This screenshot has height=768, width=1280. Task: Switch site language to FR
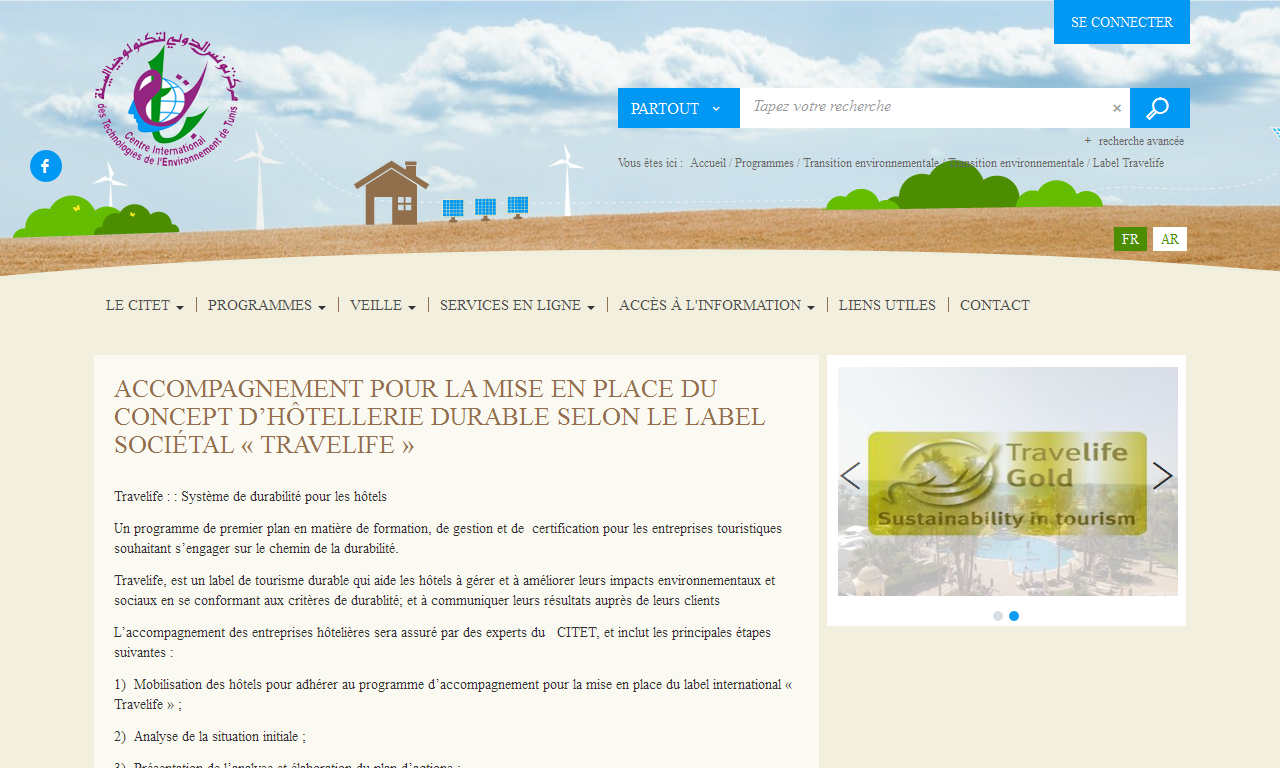coord(1130,239)
